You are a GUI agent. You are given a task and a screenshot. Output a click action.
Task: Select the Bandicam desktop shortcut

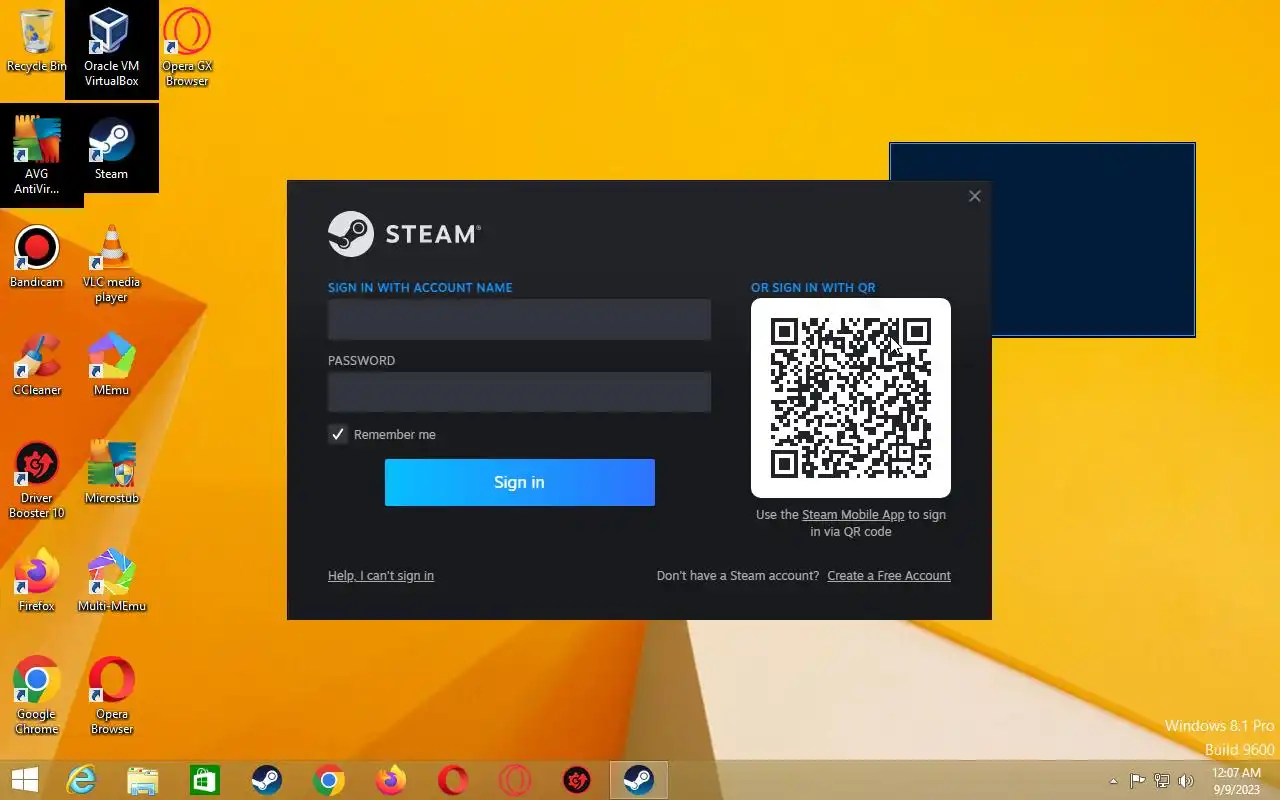coord(37,257)
